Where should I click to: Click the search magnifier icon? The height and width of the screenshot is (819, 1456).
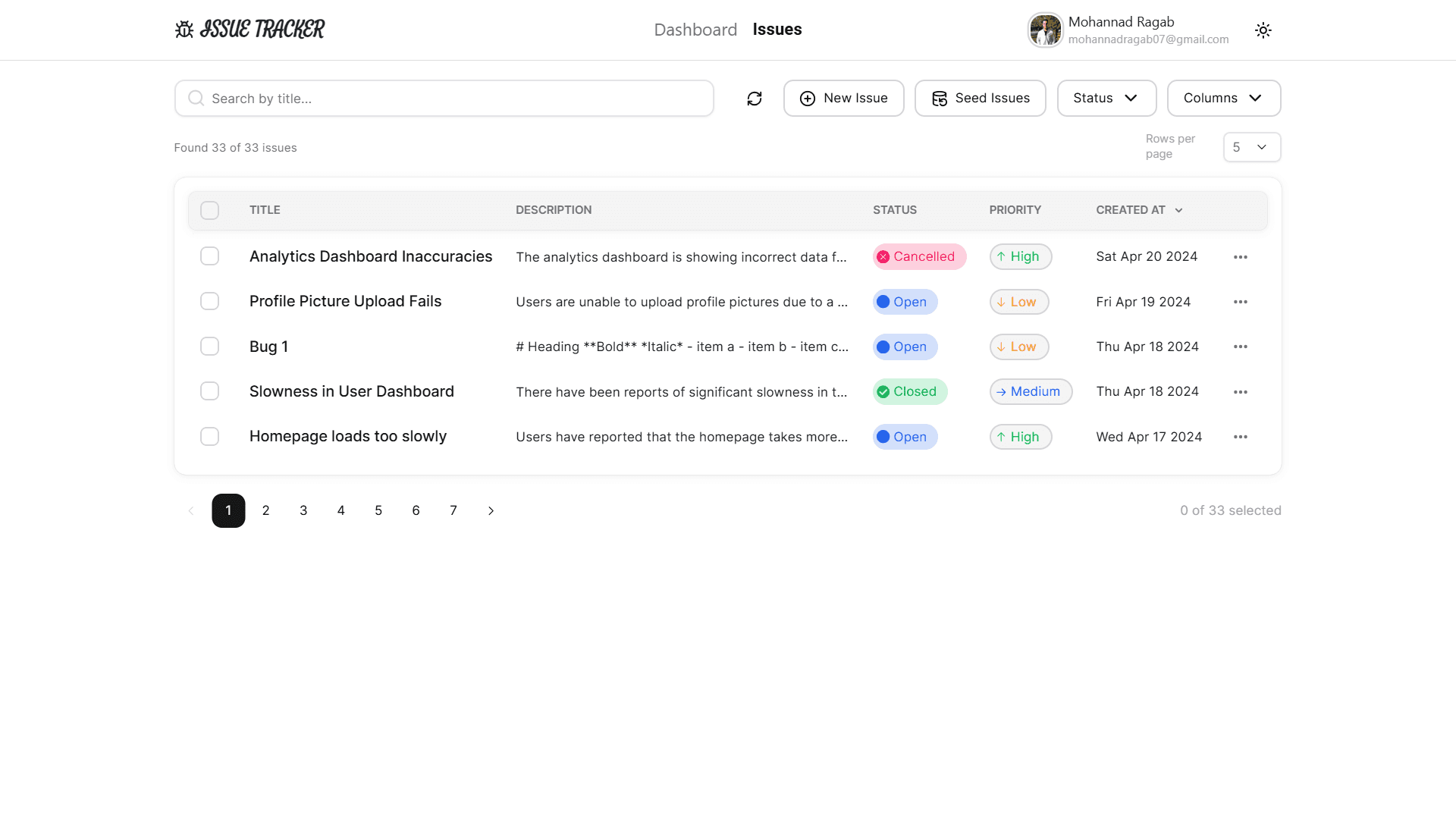pyautogui.click(x=196, y=99)
